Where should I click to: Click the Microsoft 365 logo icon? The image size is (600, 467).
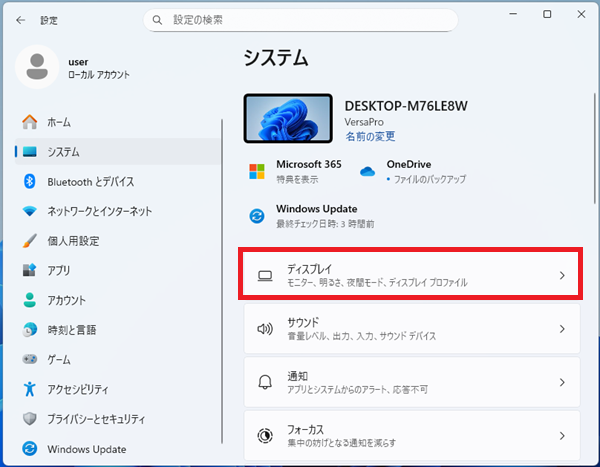click(257, 171)
